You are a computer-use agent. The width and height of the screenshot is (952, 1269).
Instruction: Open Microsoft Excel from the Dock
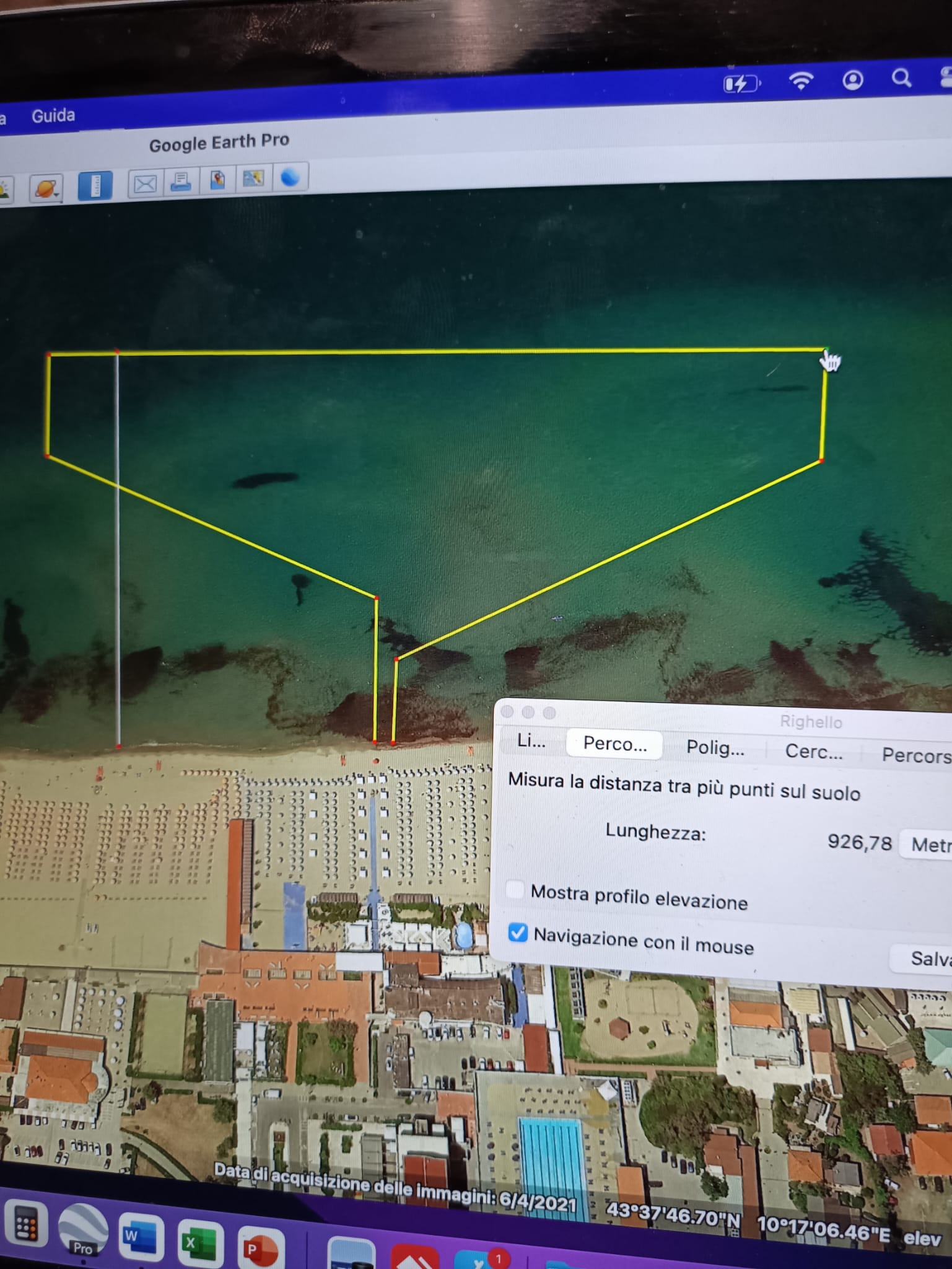point(200,1243)
